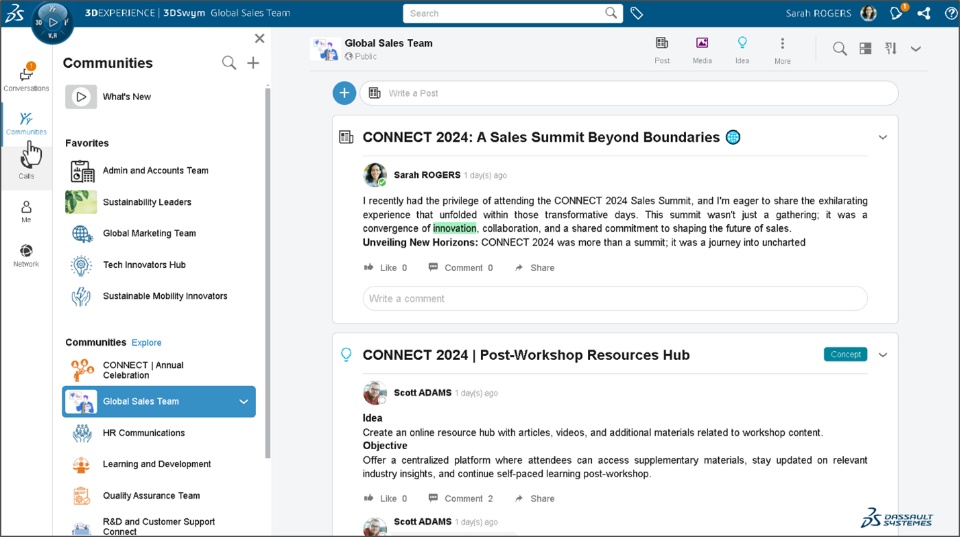
Task: Click the communities list scrollbar
Action: (x=268, y=272)
